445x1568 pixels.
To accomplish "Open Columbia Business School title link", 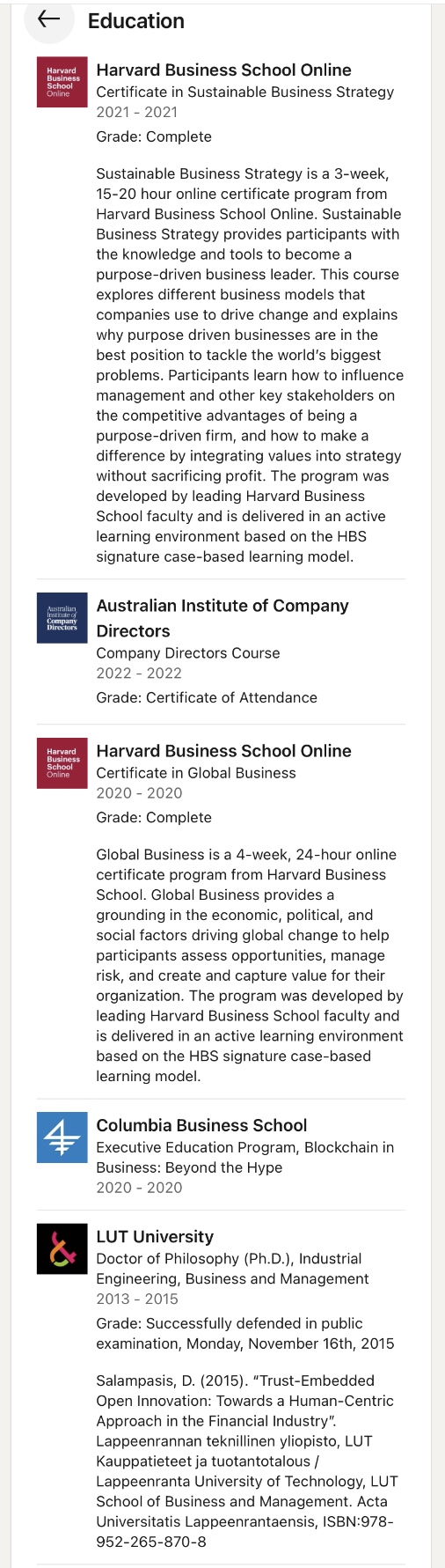I will [201, 1125].
